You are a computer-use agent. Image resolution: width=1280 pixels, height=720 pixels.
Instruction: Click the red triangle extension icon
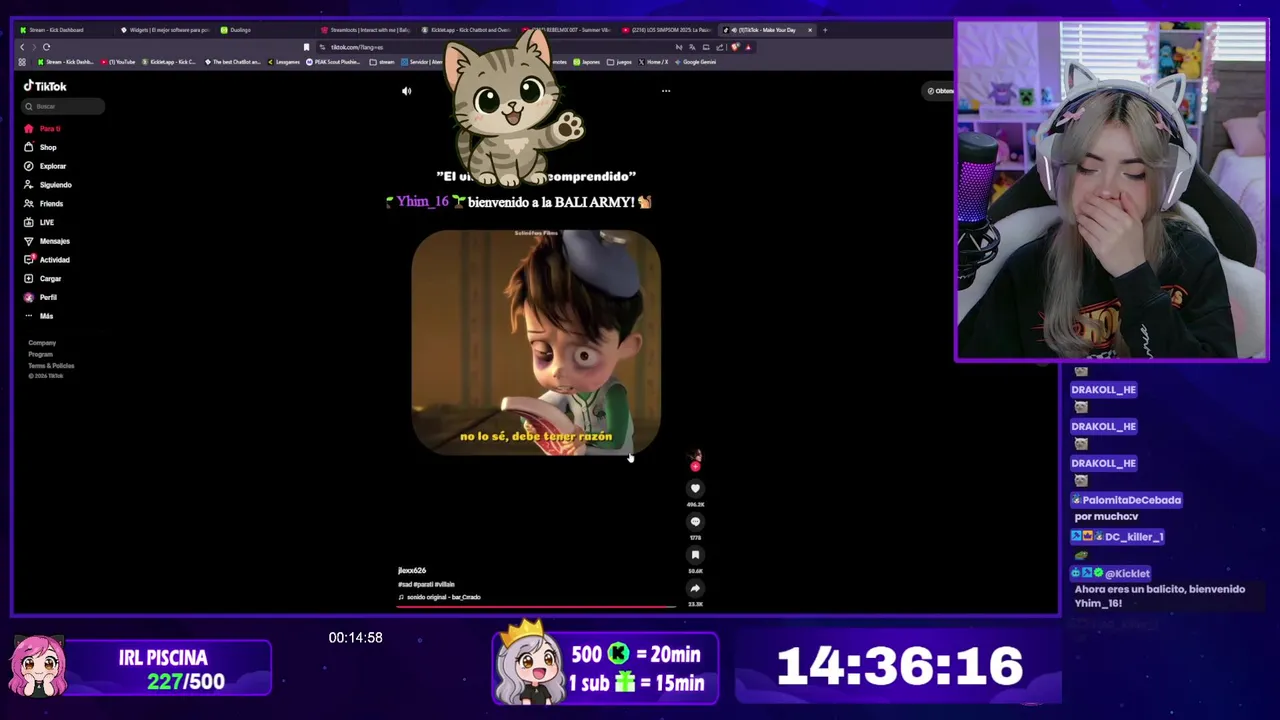[748, 47]
